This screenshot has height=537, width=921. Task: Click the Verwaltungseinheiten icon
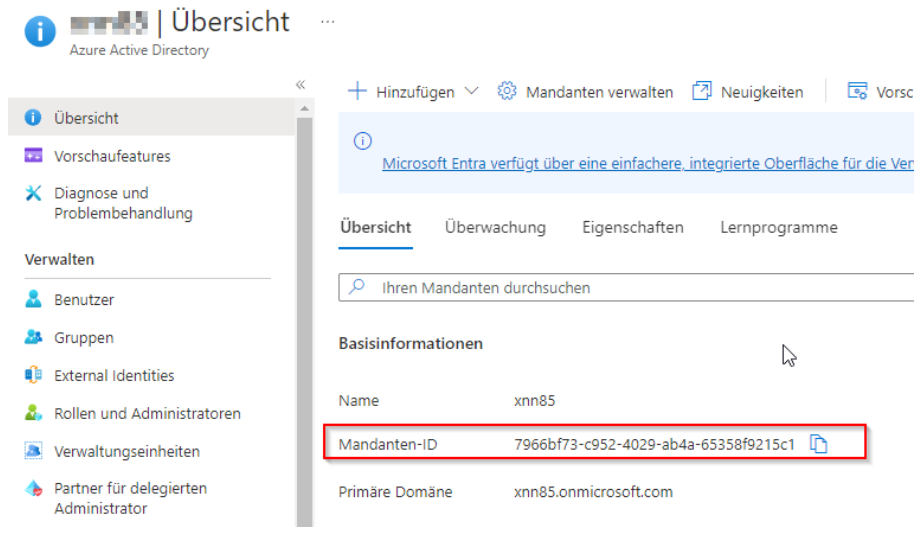pos(33,451)
